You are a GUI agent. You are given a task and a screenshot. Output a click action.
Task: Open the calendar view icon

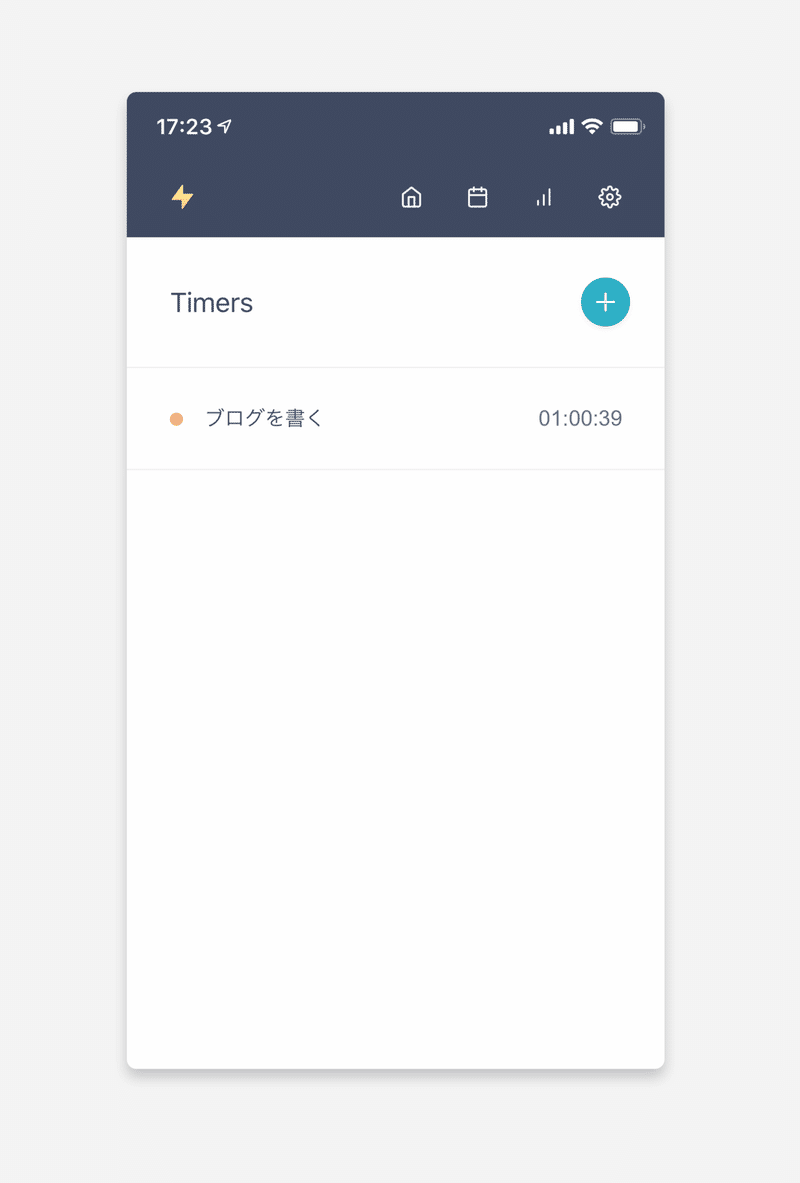pos(478,198)
